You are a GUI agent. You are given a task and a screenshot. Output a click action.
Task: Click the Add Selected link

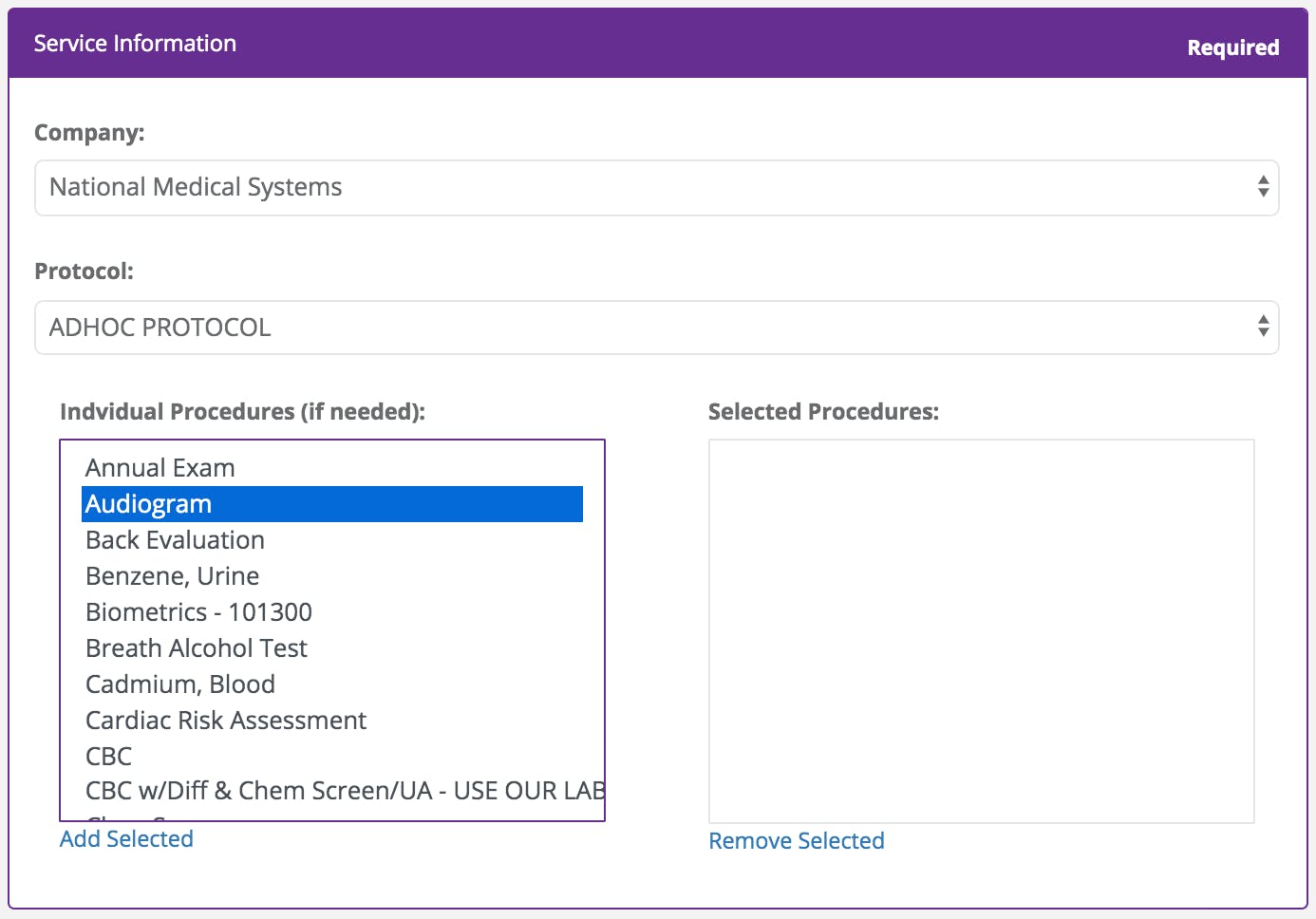[126, 839]
